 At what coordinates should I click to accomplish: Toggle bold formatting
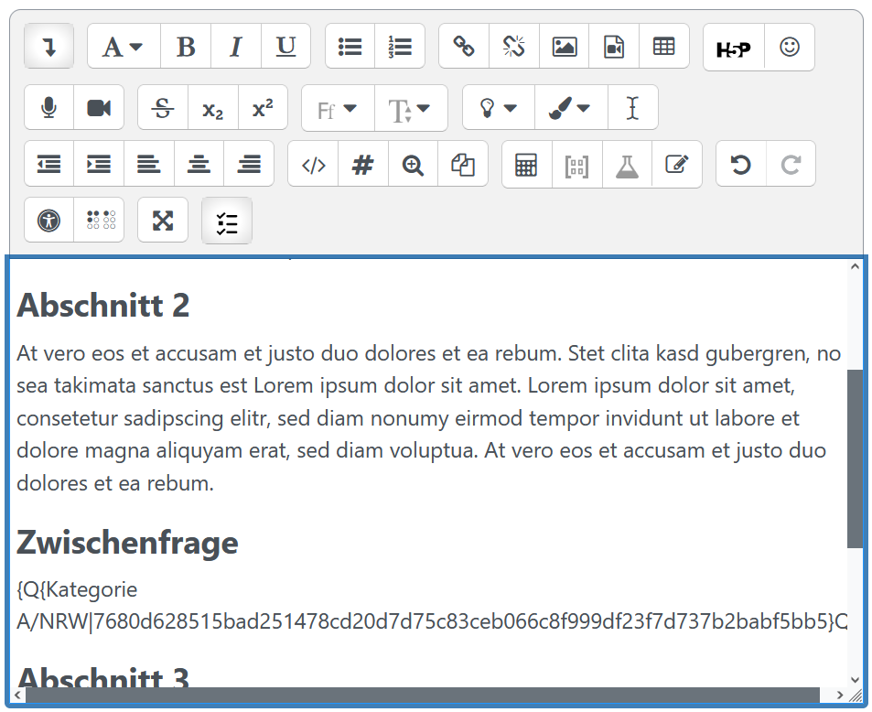point(185,47)
